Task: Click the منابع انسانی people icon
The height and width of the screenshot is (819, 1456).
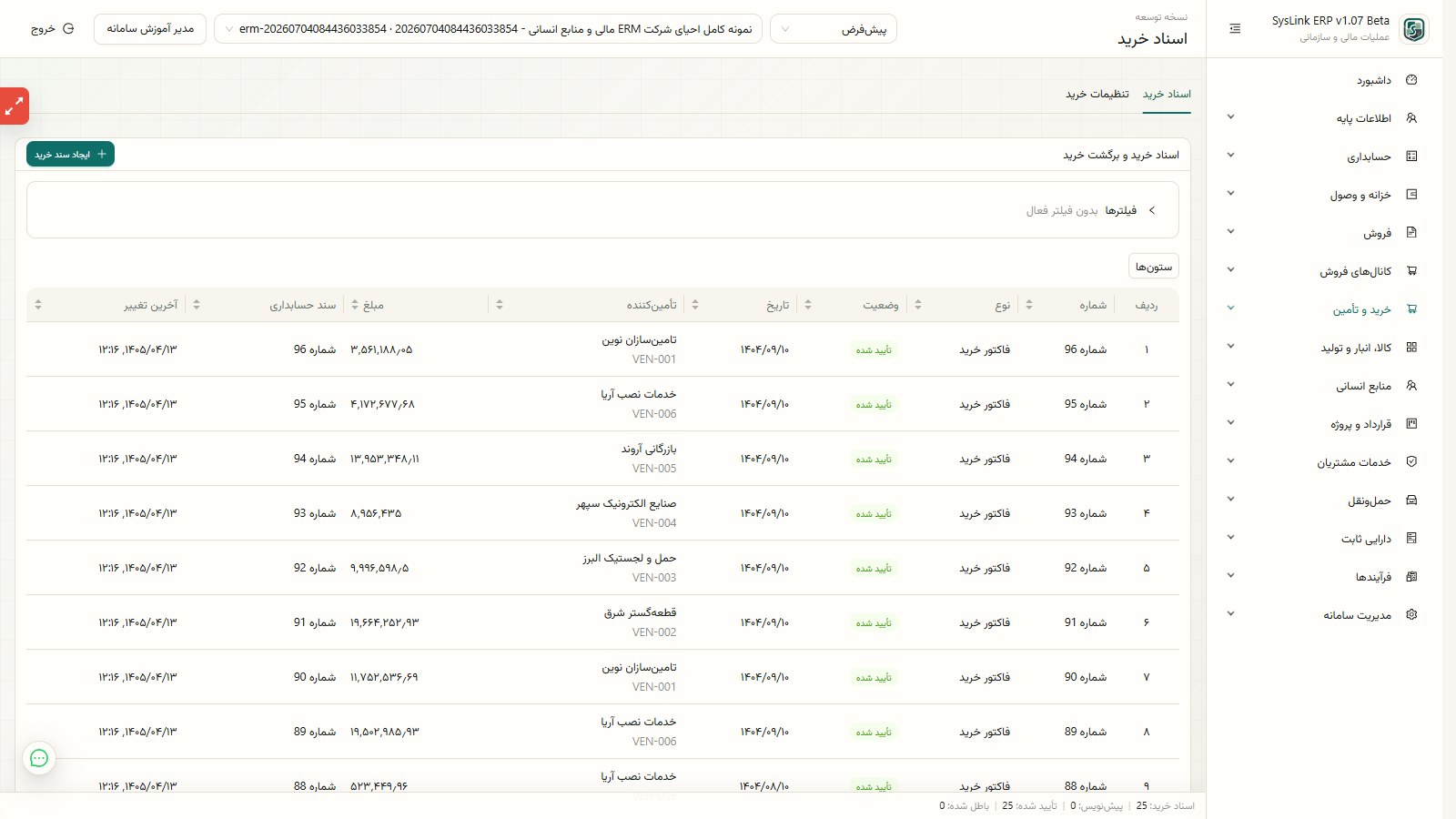Action: pyautogui.click(x=1411, y=386)
